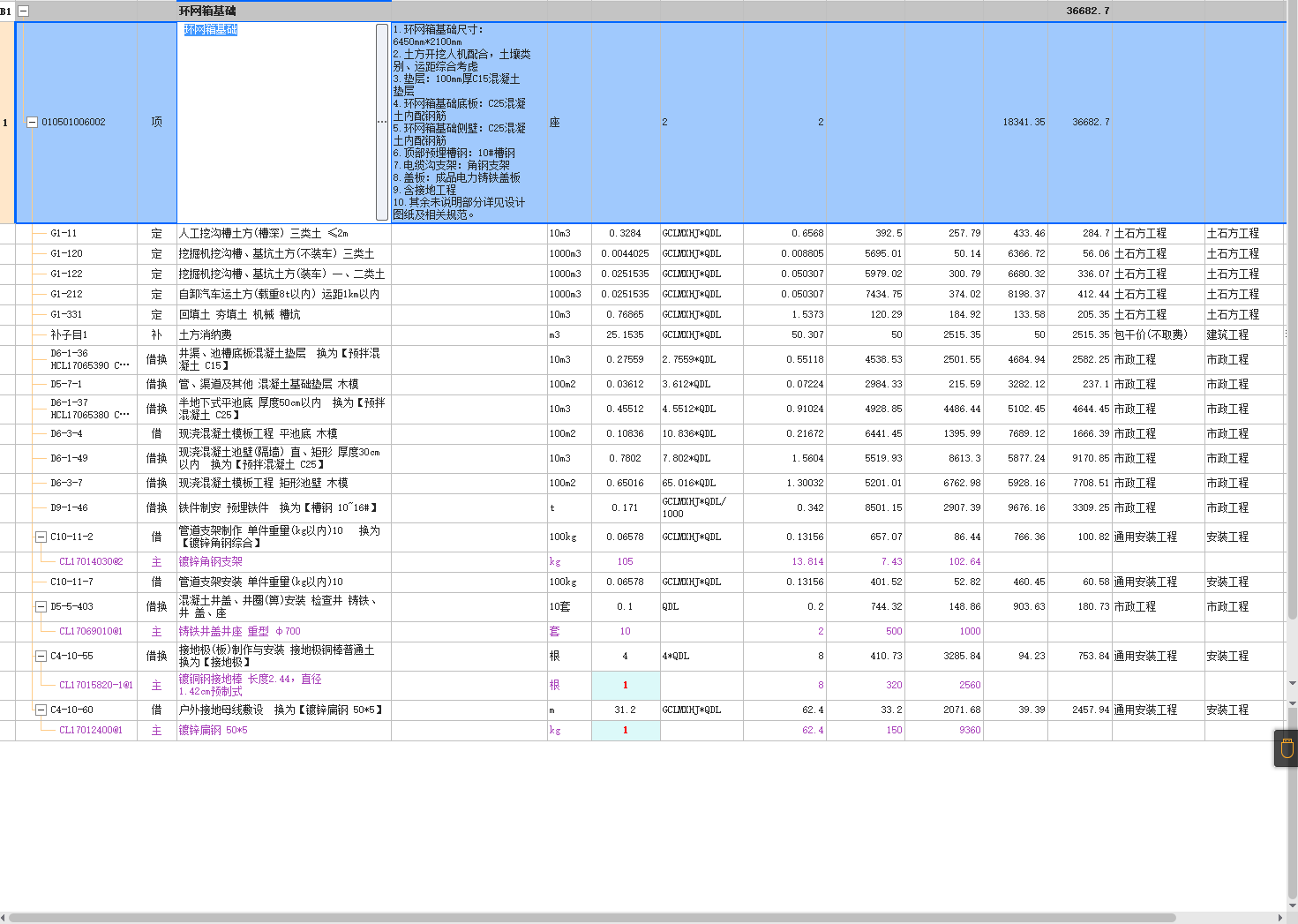This screenshot has height=924, width=1298.
Task: Collapse the B1 环网箱基础 section
Action: (x=24, y=11)
